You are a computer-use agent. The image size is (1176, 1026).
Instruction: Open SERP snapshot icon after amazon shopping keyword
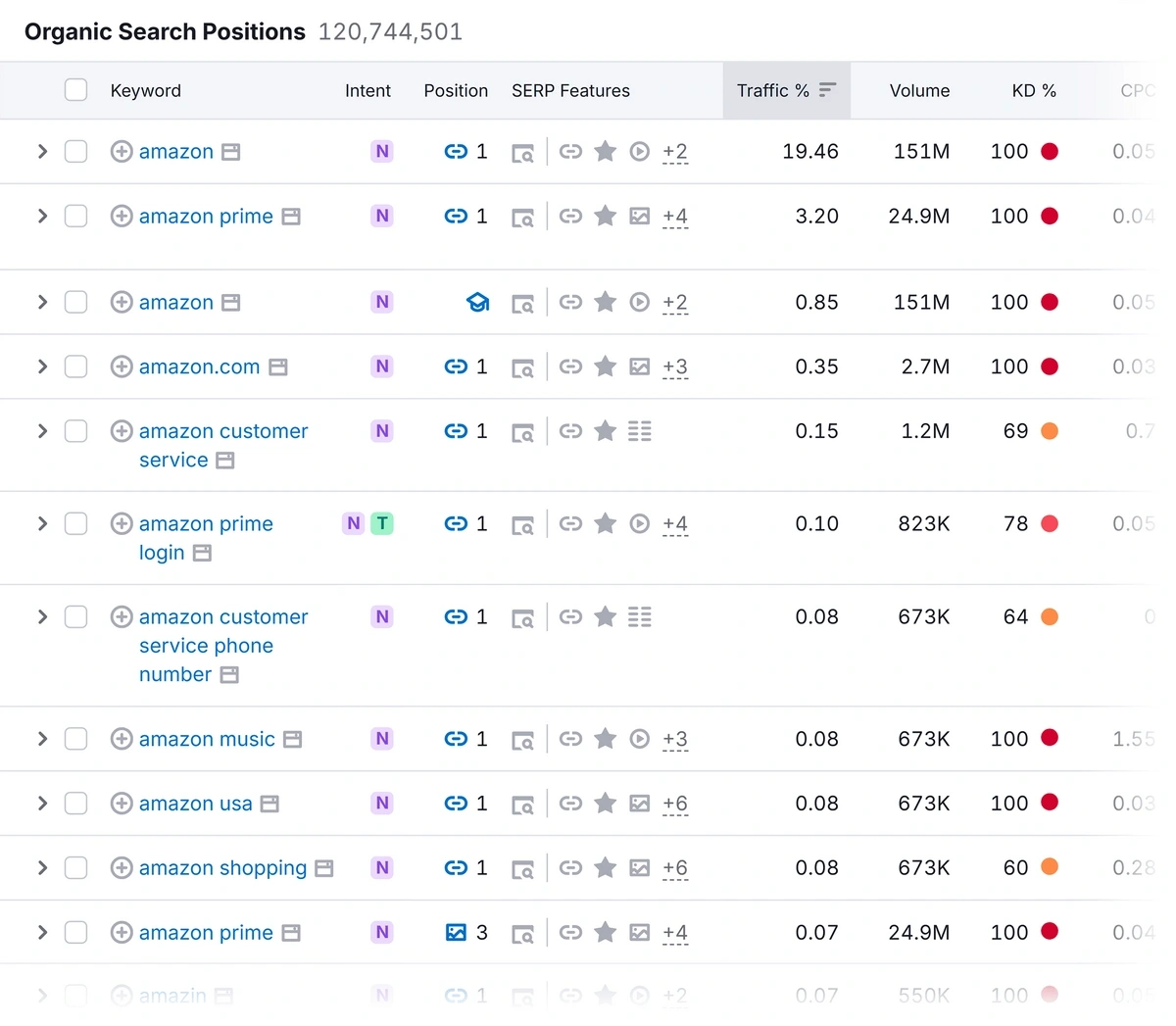click(x=324, y=869)
